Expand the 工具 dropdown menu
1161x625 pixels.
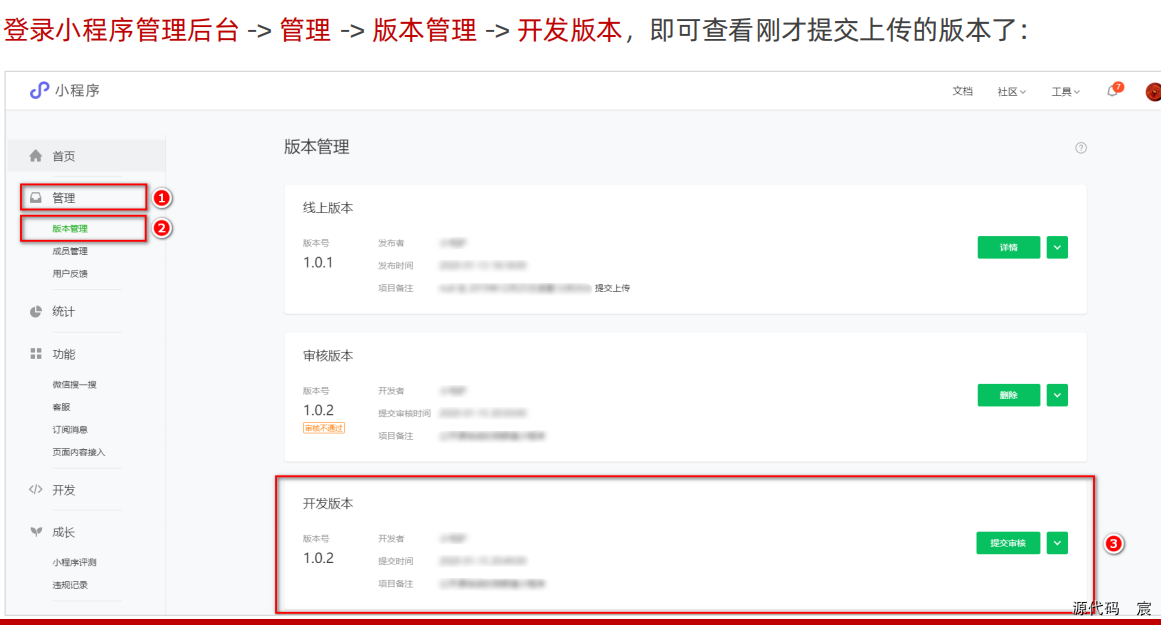tap(1065, 92)
